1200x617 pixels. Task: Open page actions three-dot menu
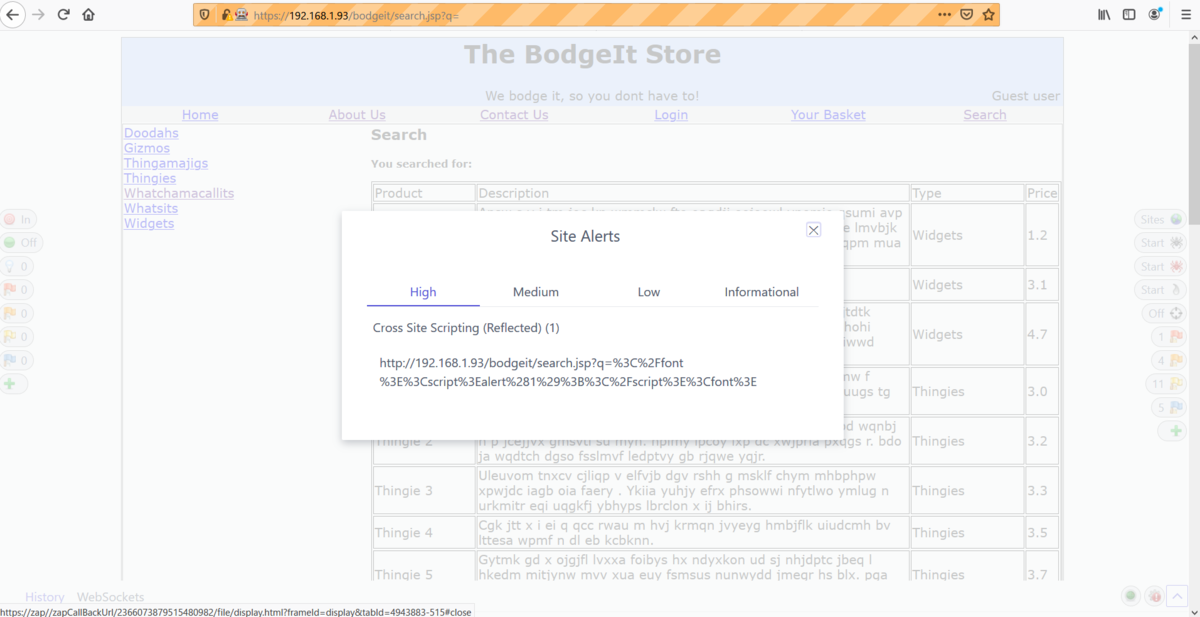click(x=945, y=15)
